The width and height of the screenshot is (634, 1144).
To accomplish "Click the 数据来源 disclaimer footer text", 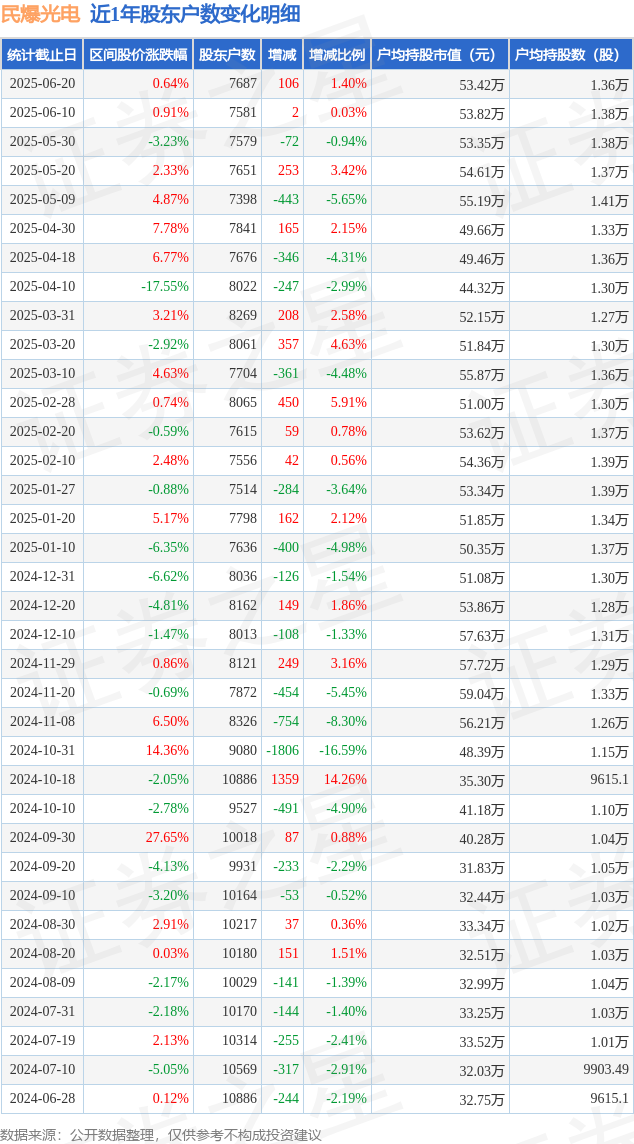I will 161,1135.
